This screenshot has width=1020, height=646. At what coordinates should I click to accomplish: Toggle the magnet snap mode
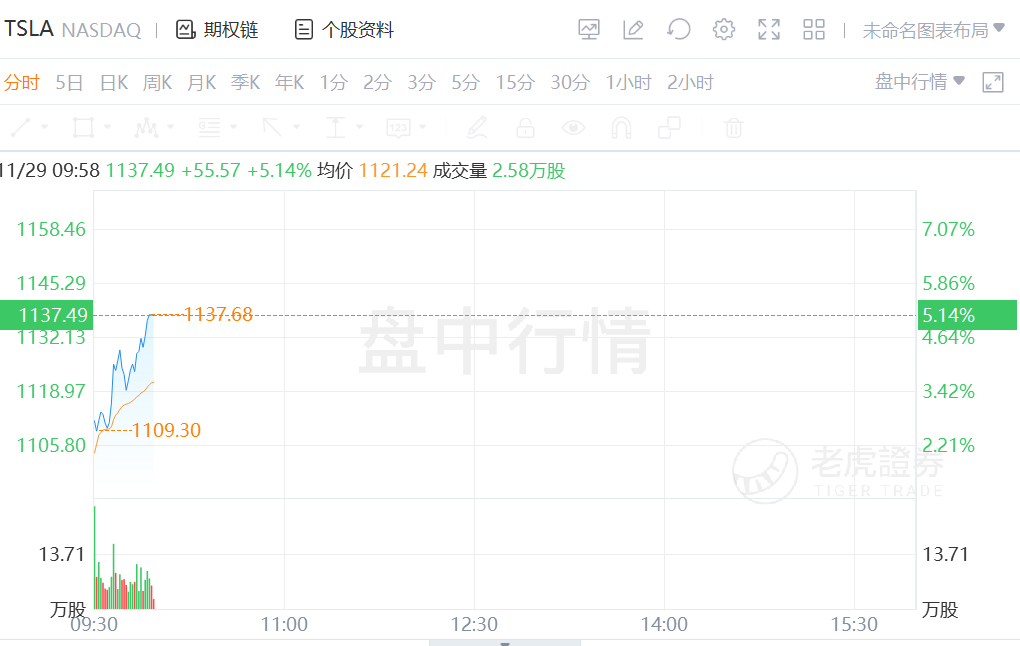pos(621,128)
